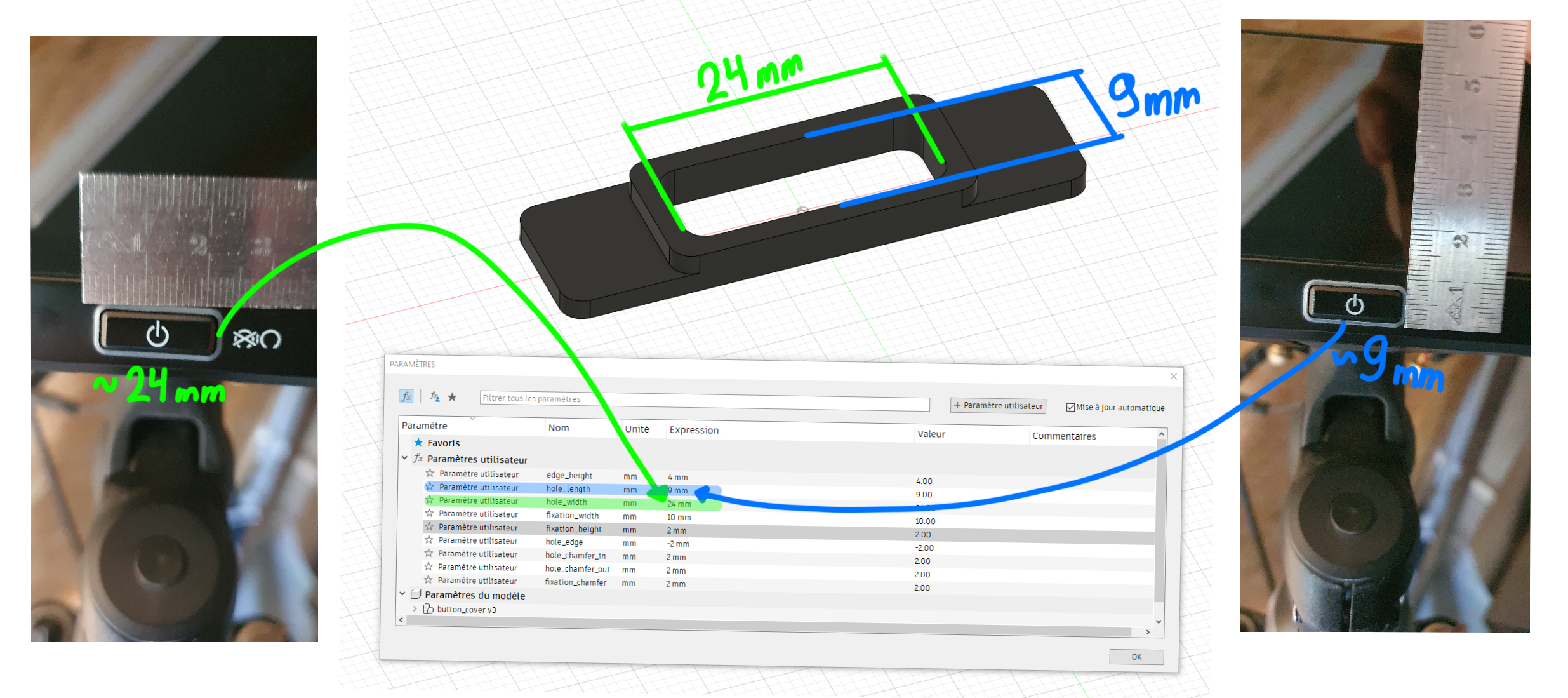Toggle Mise à jour automatique checkbox
Image resolution: width=1568 pixels, height=698 pixels.
[x=1070, y=408]
